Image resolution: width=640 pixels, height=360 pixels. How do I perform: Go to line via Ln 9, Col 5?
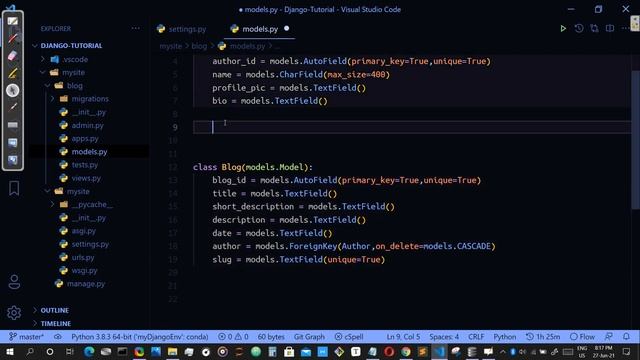click(x=403, y=337)
